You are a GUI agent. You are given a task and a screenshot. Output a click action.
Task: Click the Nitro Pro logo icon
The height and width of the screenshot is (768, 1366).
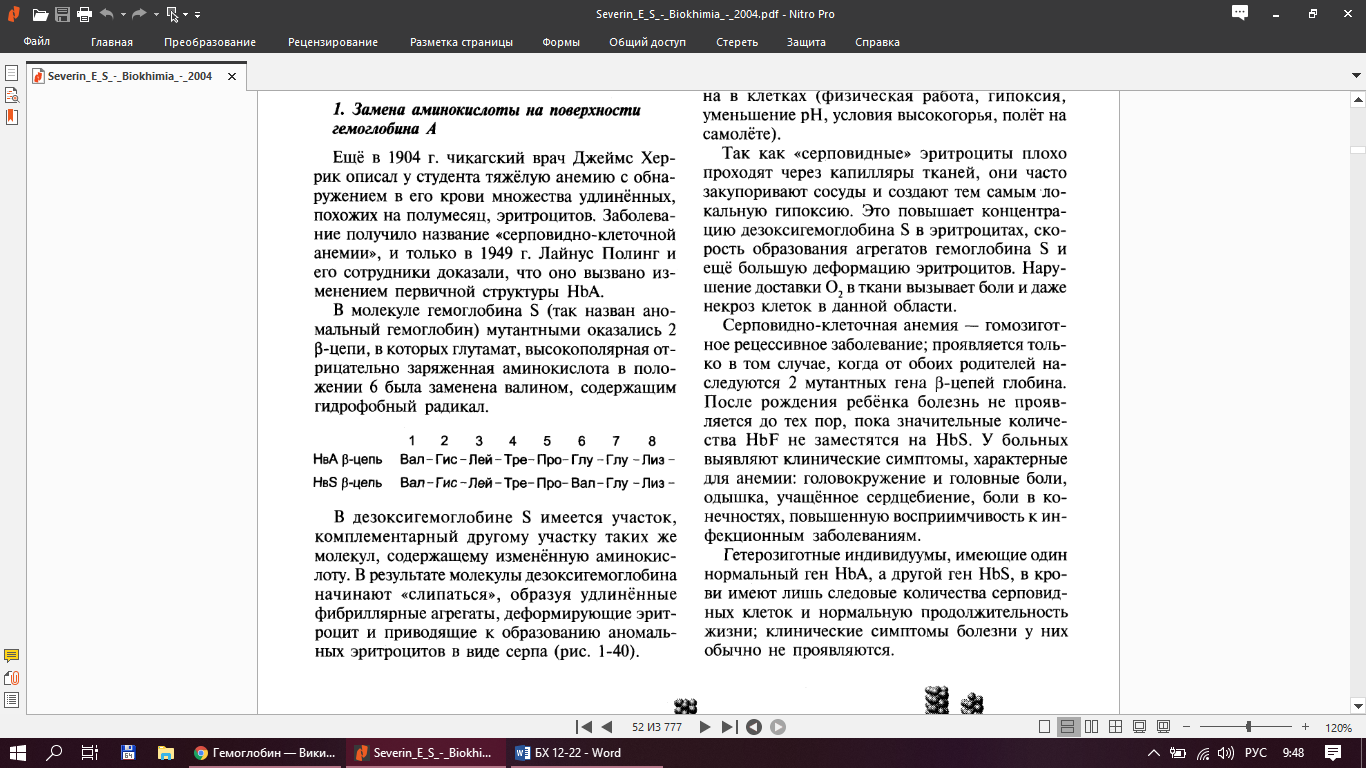tap(13, 14)
